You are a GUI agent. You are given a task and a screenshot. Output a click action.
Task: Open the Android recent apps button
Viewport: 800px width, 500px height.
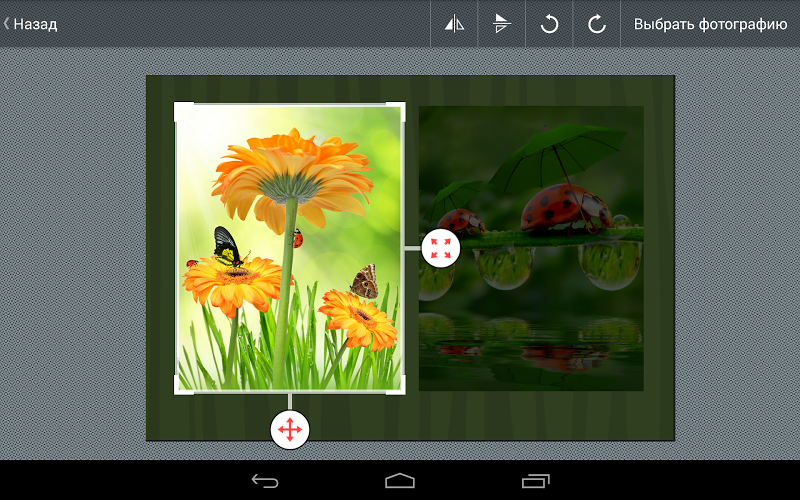(x=535, y=481)
